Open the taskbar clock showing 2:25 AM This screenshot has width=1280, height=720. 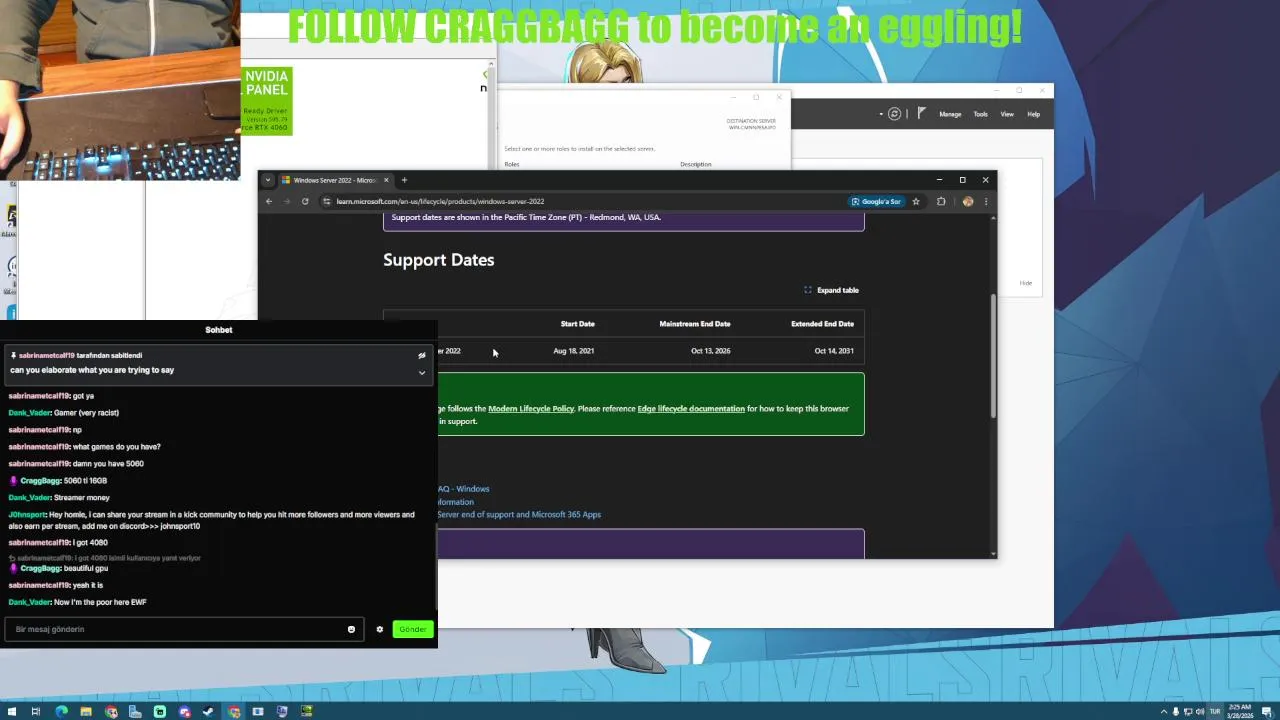click(1241, 712)
